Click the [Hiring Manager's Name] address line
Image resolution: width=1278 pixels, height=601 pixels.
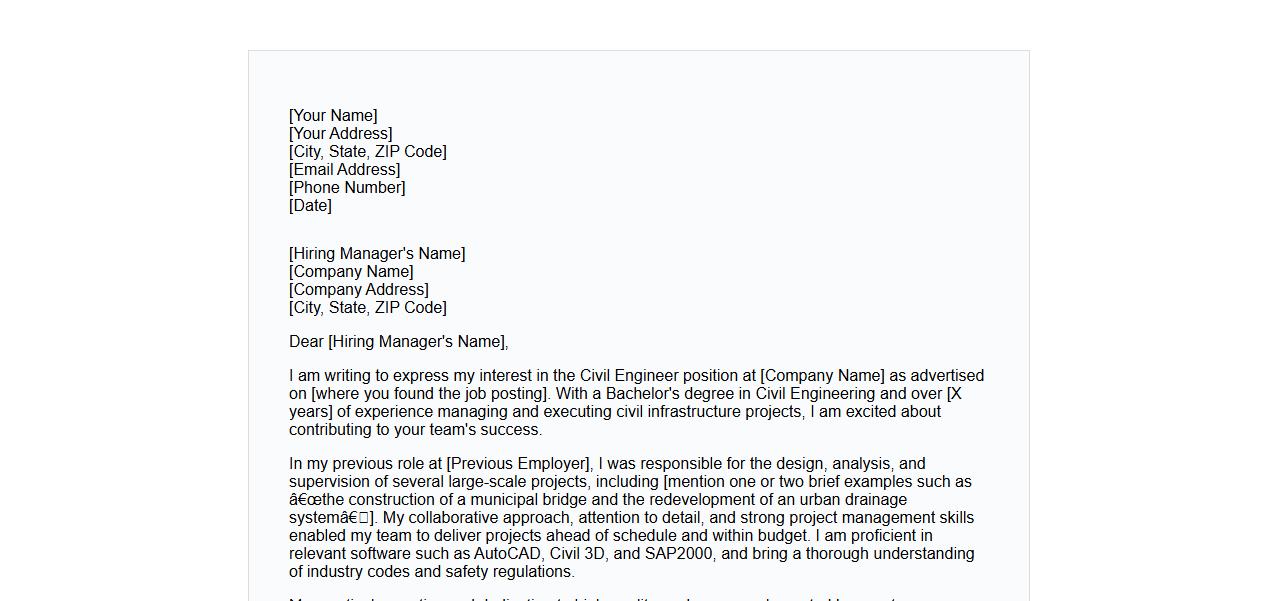point(377,254)
